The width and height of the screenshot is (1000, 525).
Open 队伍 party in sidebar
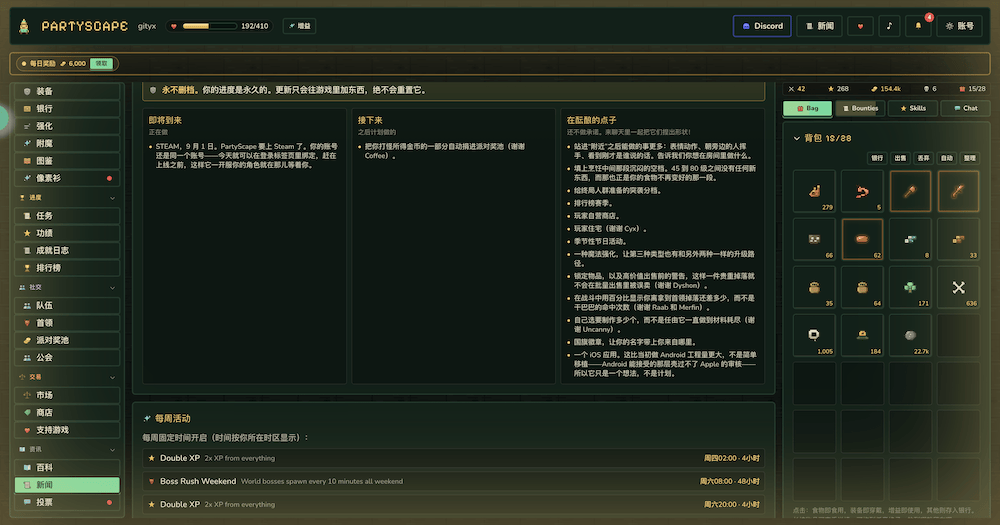click(x=67, y=306)
